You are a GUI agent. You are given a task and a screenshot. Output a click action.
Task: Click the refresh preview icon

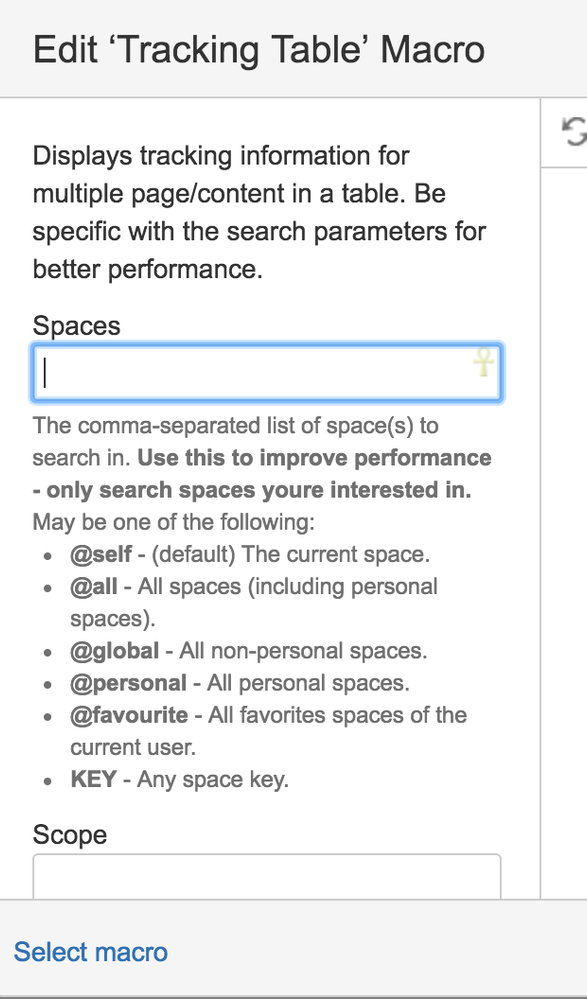click(x=575, y=132)
